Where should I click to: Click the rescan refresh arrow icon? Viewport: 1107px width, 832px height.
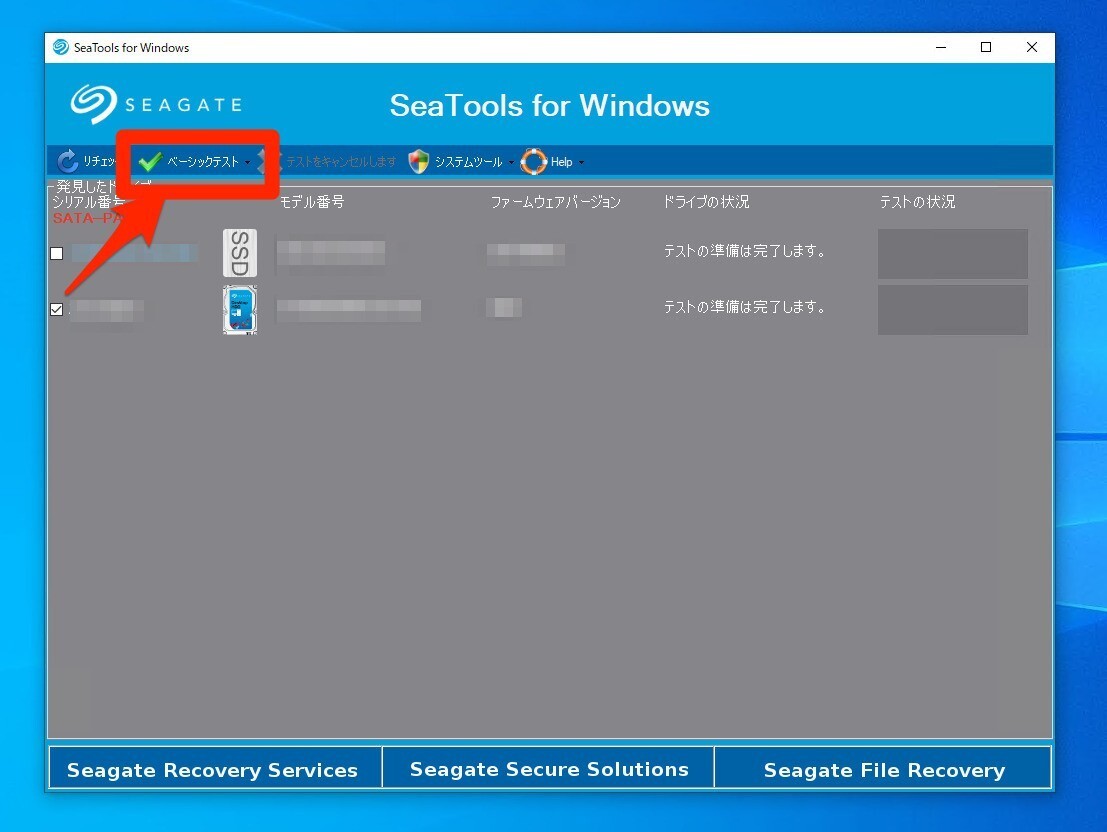tap(68, 161)
